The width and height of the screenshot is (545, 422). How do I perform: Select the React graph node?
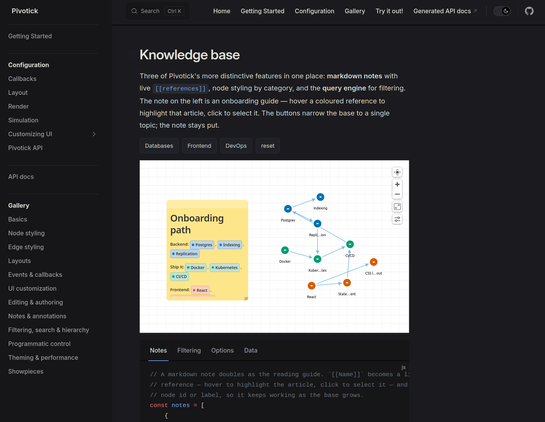311,286
